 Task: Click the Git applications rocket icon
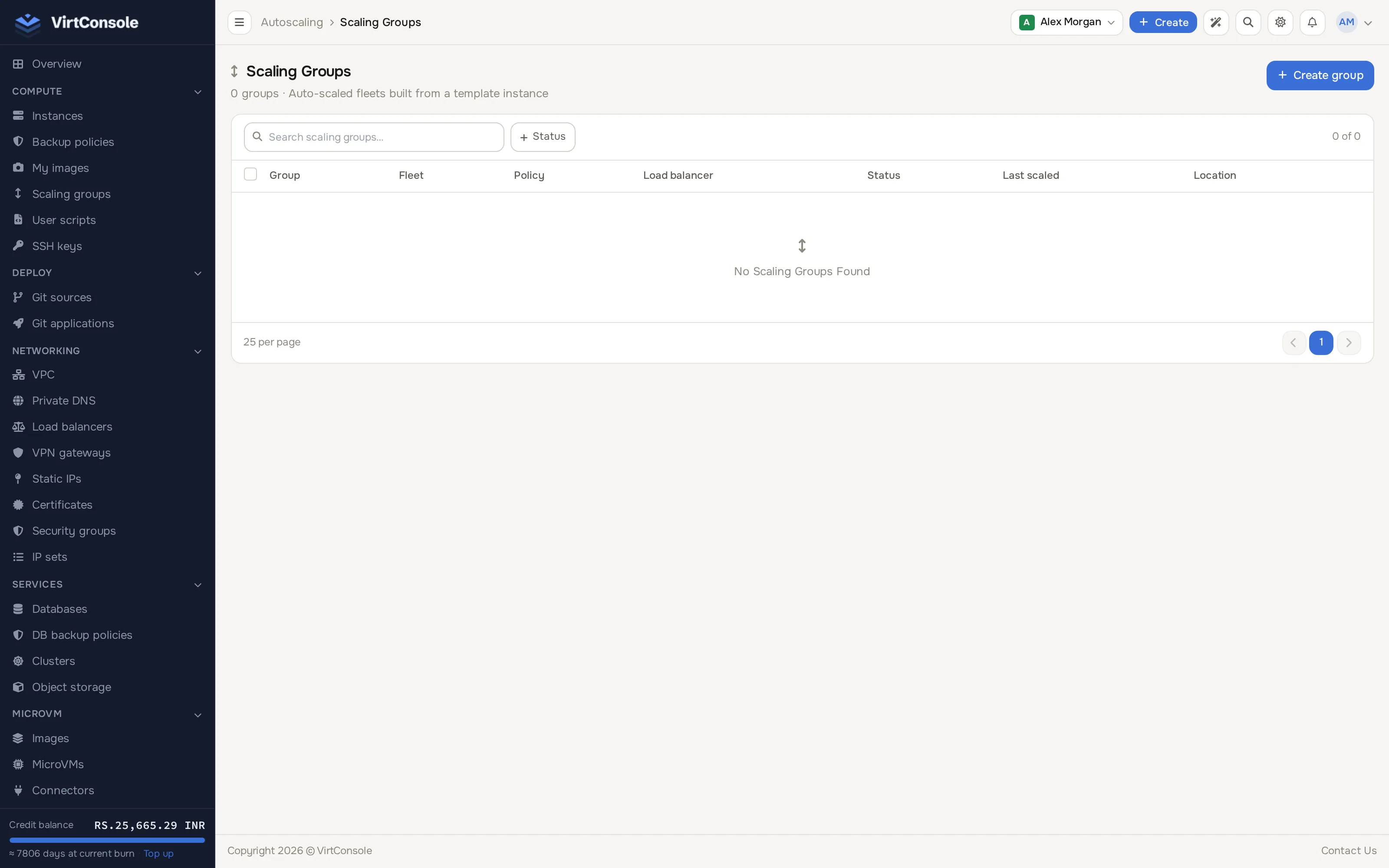pyautogui.click(x=18, y=323)
